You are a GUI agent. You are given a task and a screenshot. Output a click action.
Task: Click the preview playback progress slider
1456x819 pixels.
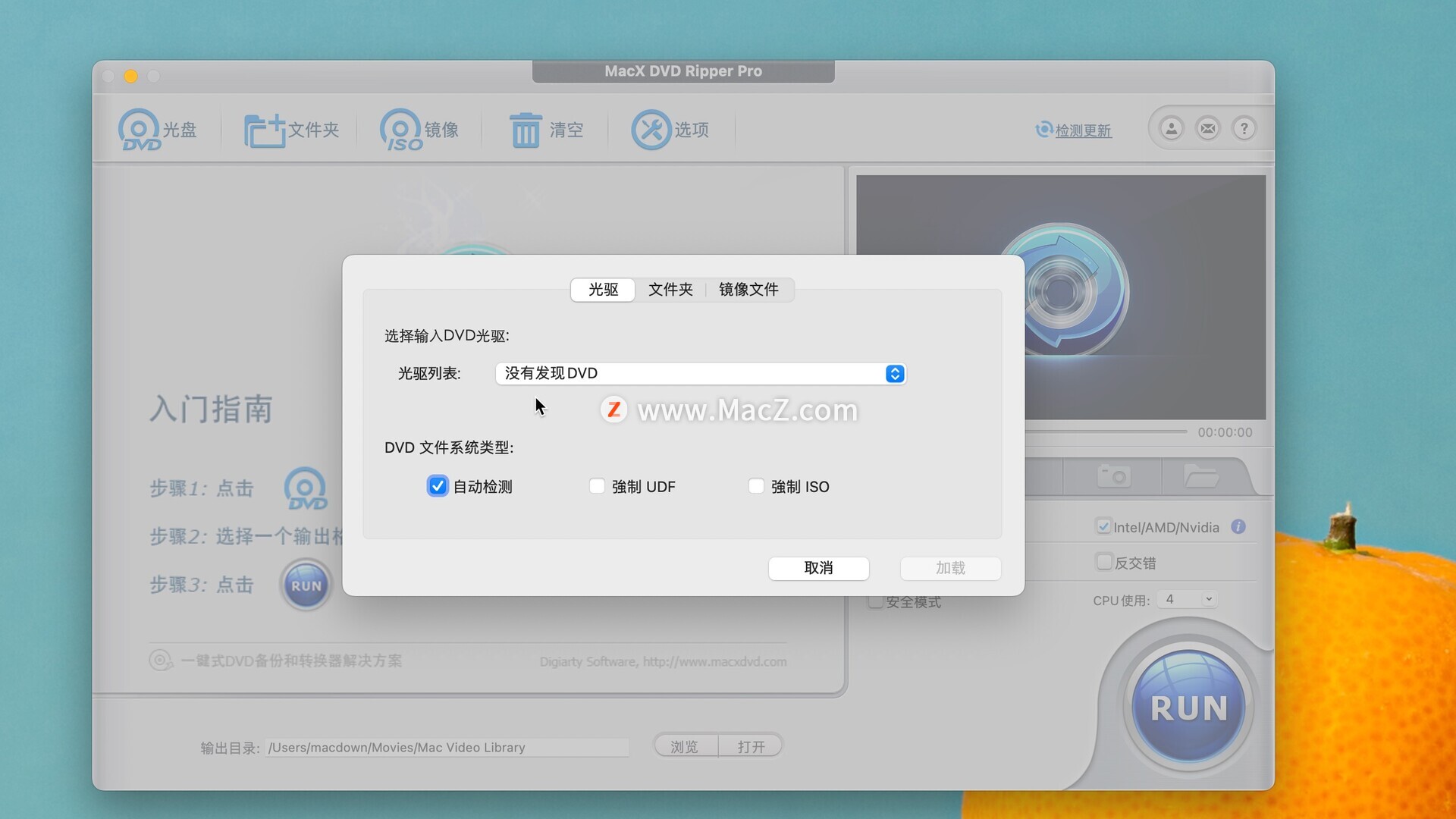(x=1106, y=431)
